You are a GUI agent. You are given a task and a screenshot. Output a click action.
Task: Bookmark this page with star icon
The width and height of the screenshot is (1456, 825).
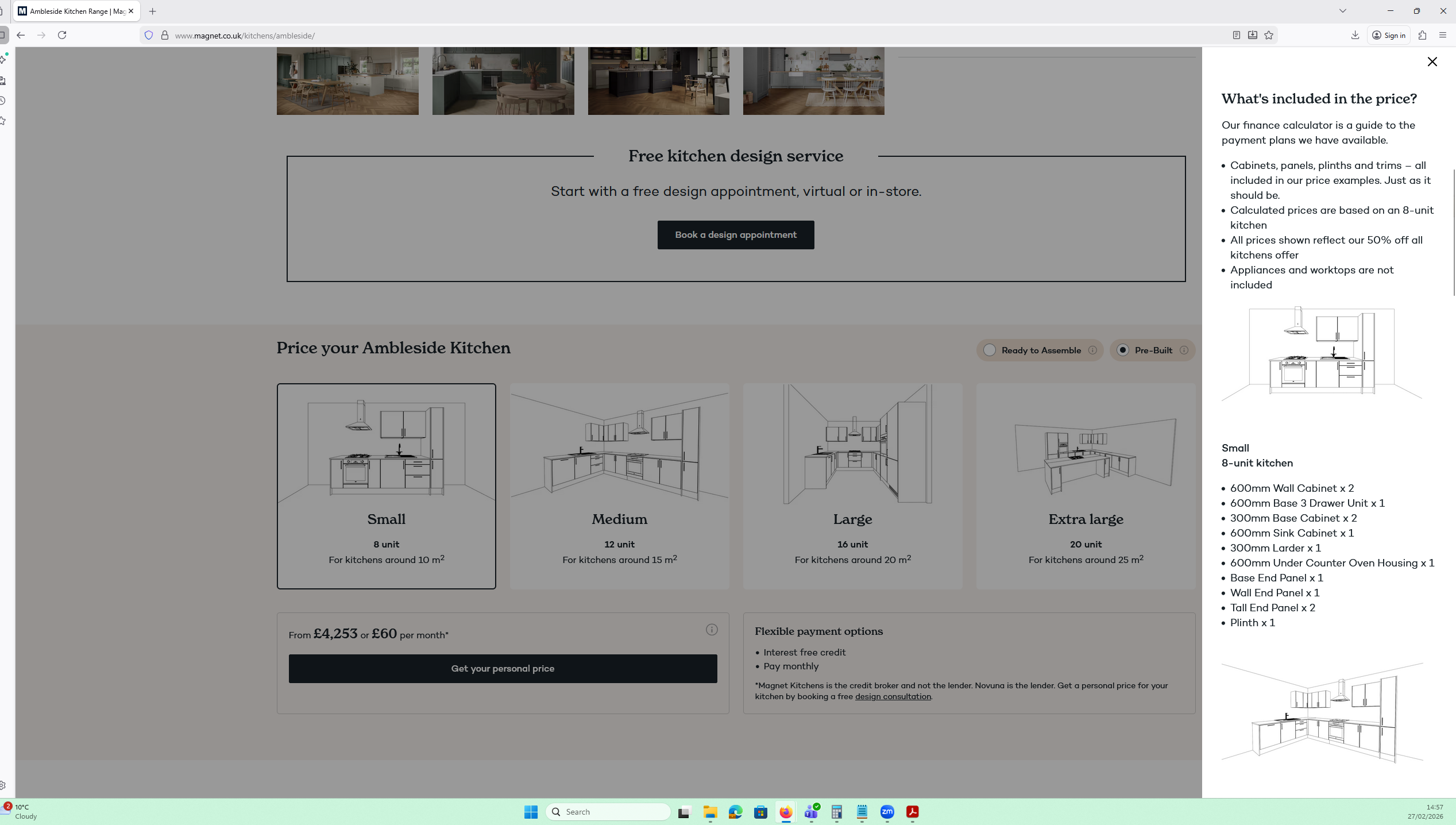(1269, 35)
